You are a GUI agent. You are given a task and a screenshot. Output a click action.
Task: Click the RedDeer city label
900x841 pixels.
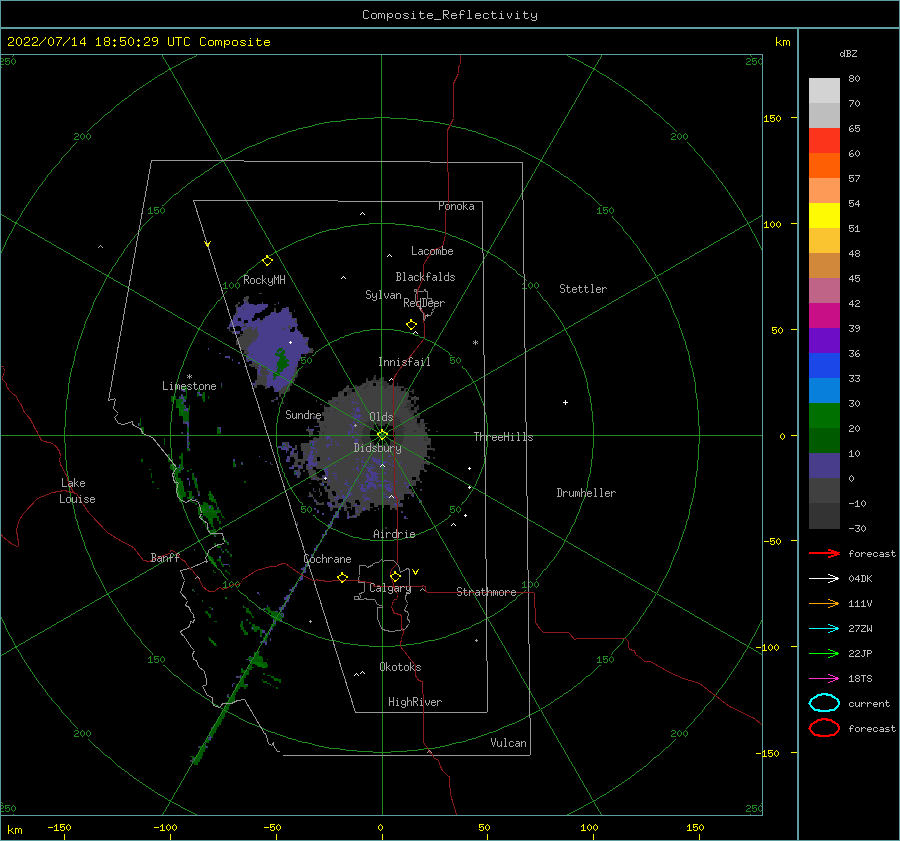pyautogui.click(x=424, y=303)
